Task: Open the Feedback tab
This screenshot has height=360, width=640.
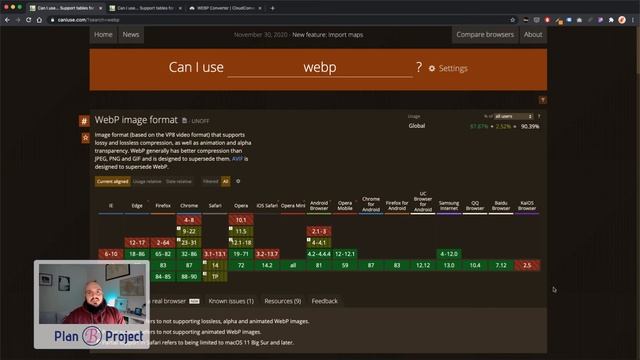Action: pyautogui.click(x=324, y=301)
